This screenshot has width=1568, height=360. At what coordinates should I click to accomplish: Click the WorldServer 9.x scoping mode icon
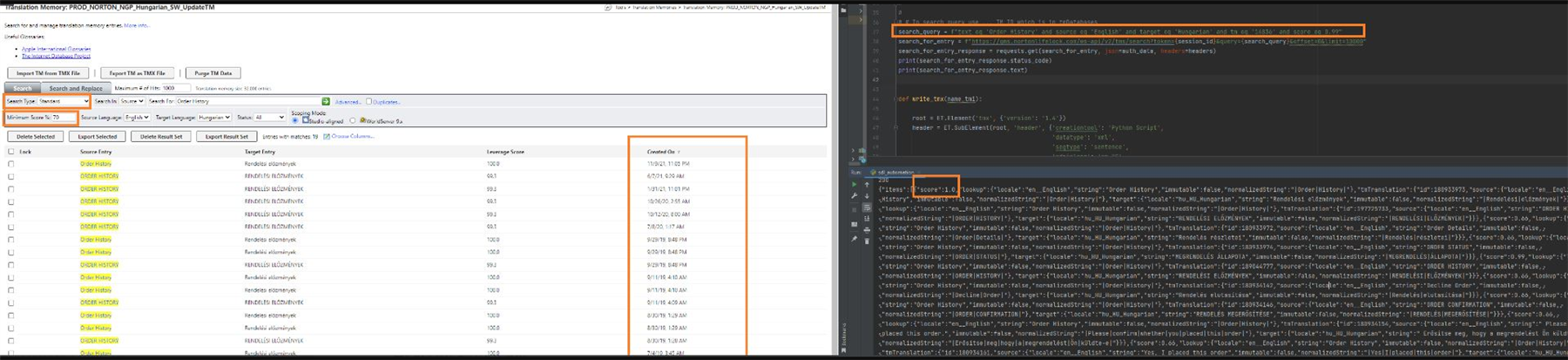click(x=362, y=120)
